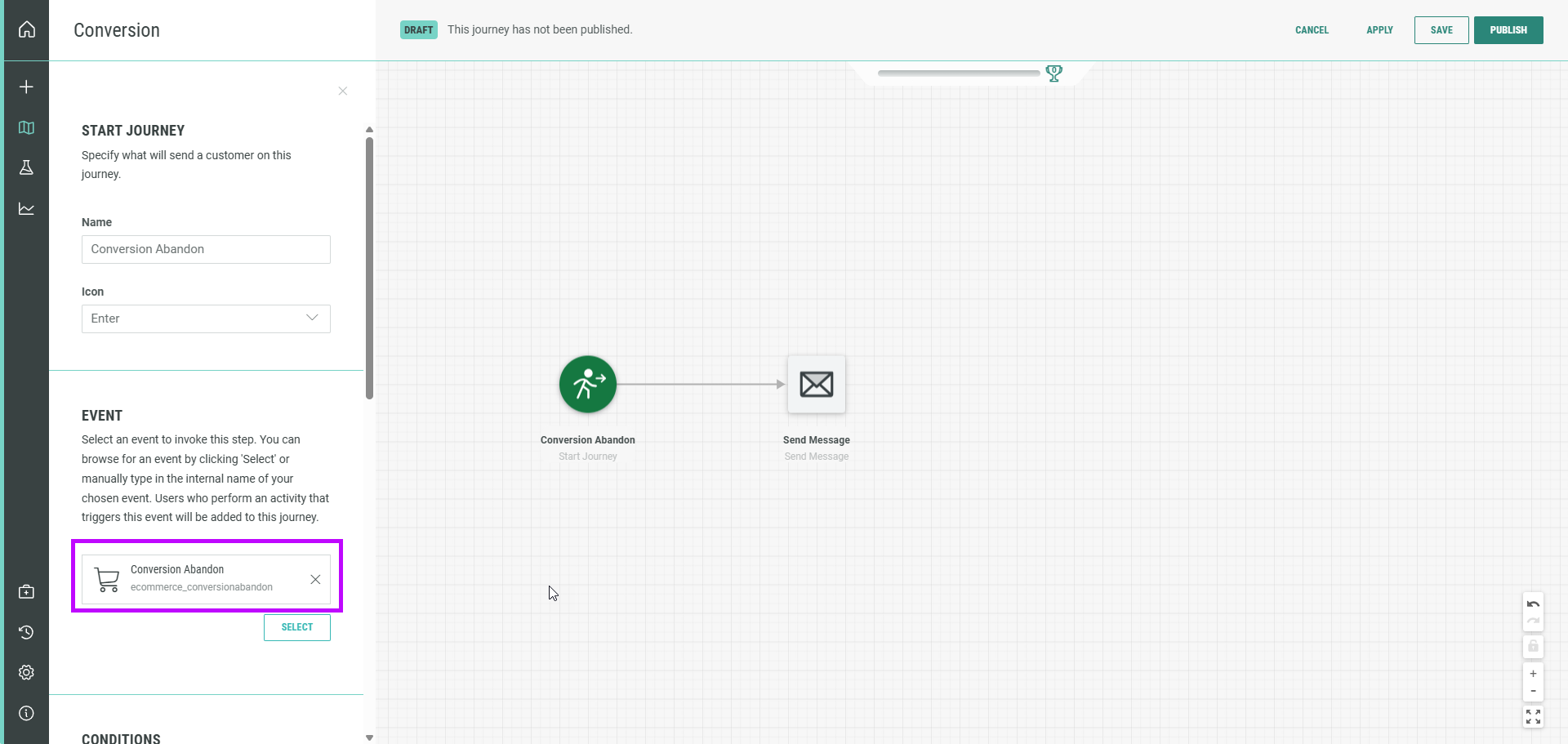Image resolution: width=1568 pixels, height=744 pixels.
Task: Click the journey Name input field
Action: (206, 249)
